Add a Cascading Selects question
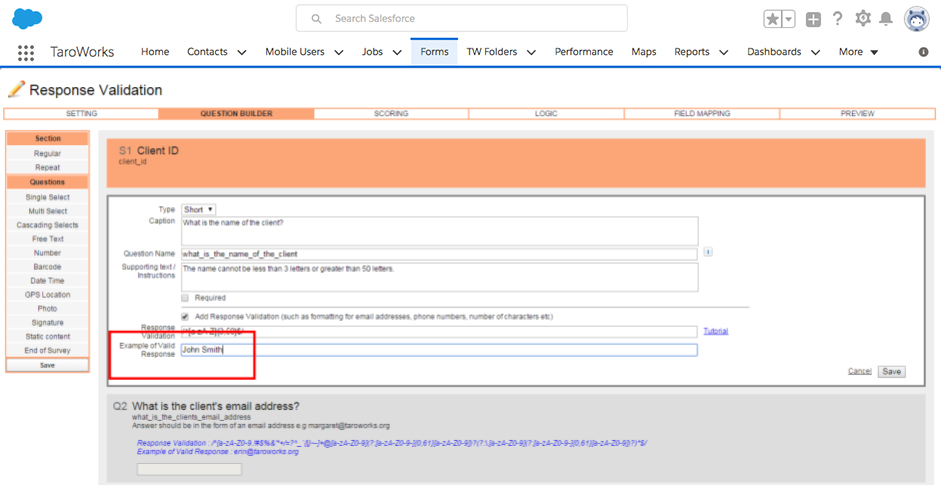 [47, 225]
